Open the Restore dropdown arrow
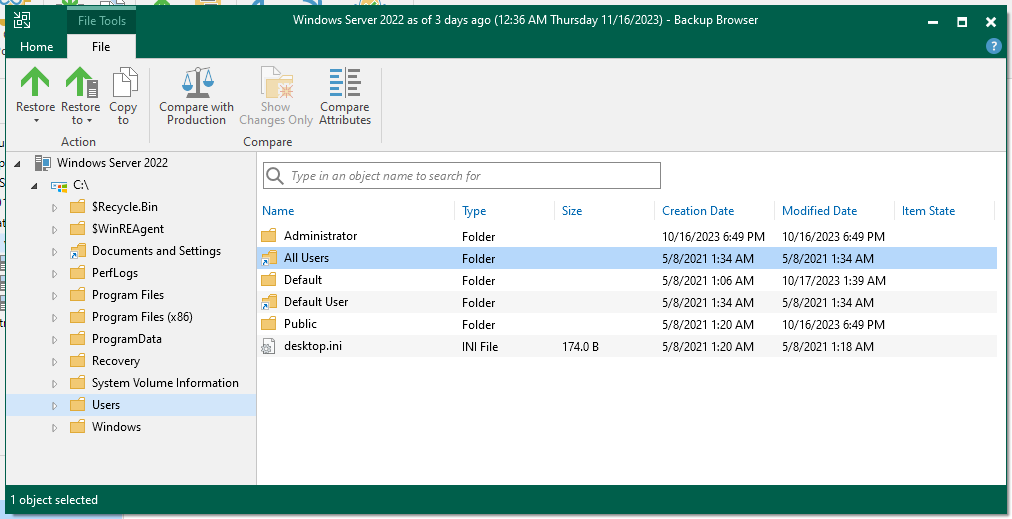1012x519 pixels. coord(35,121)
